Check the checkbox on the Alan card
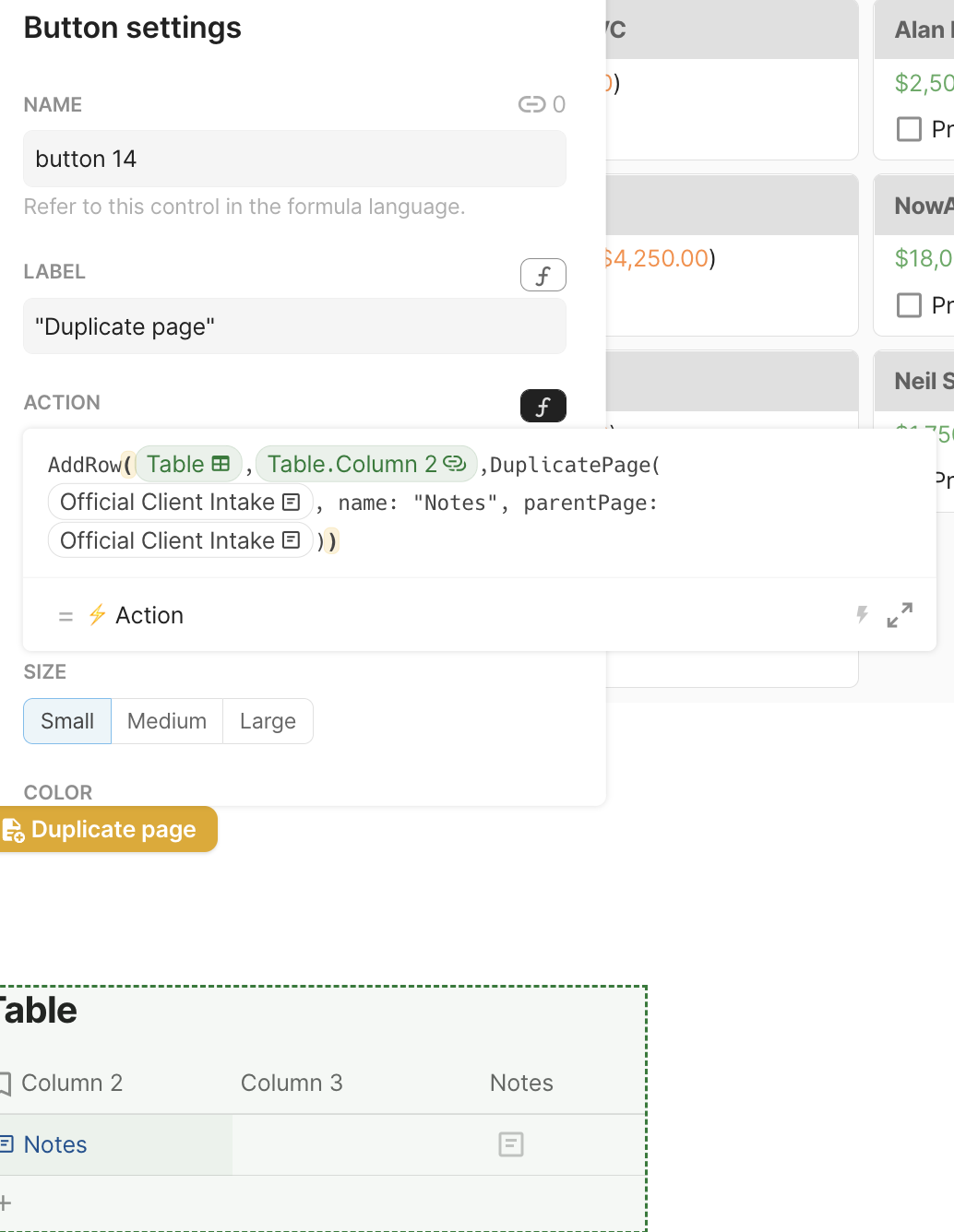The width and height of the screenshot is (954, 1232). coord(909,129)
